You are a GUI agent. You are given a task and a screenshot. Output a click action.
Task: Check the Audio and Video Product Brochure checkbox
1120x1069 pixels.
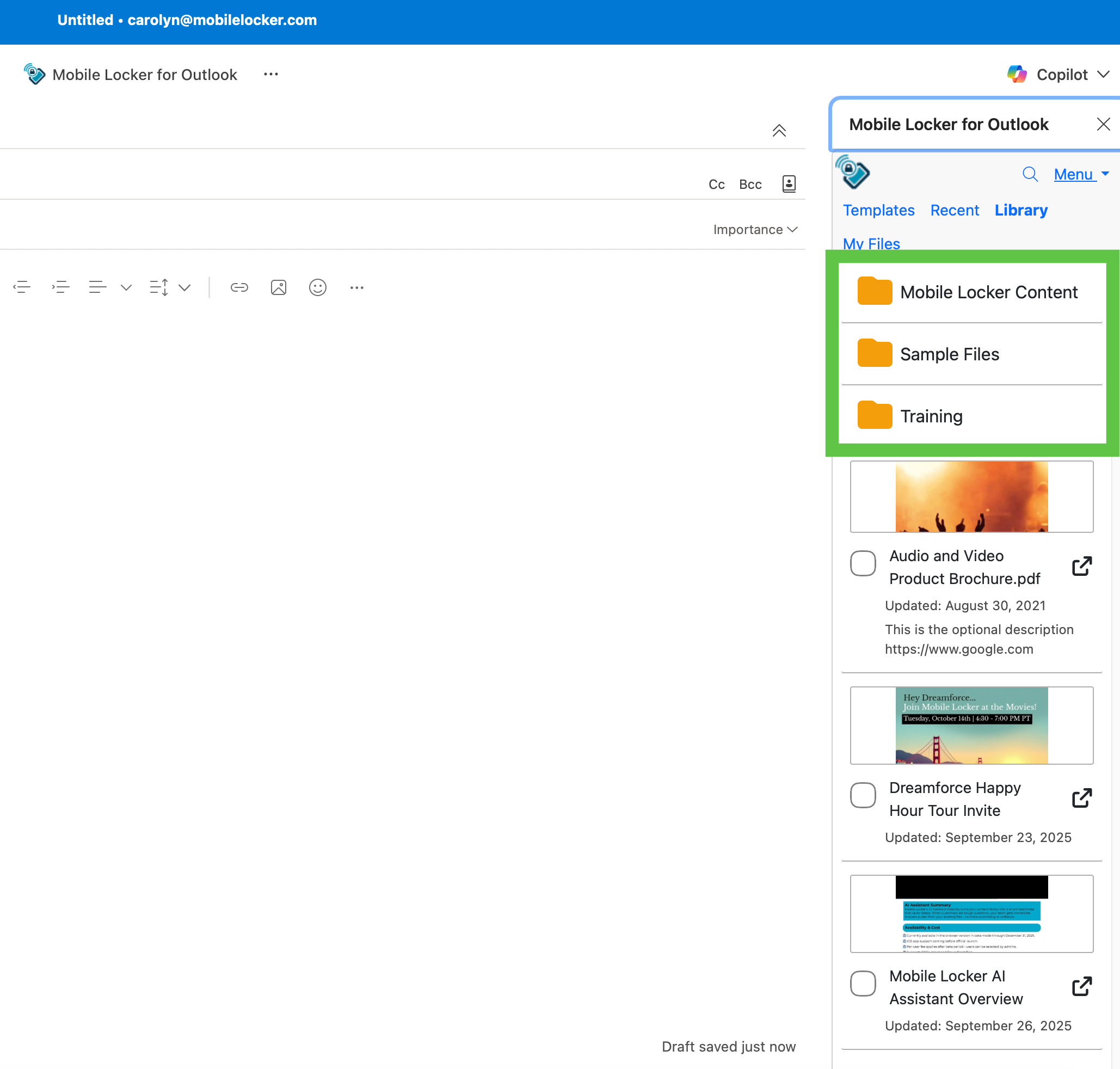863,563
